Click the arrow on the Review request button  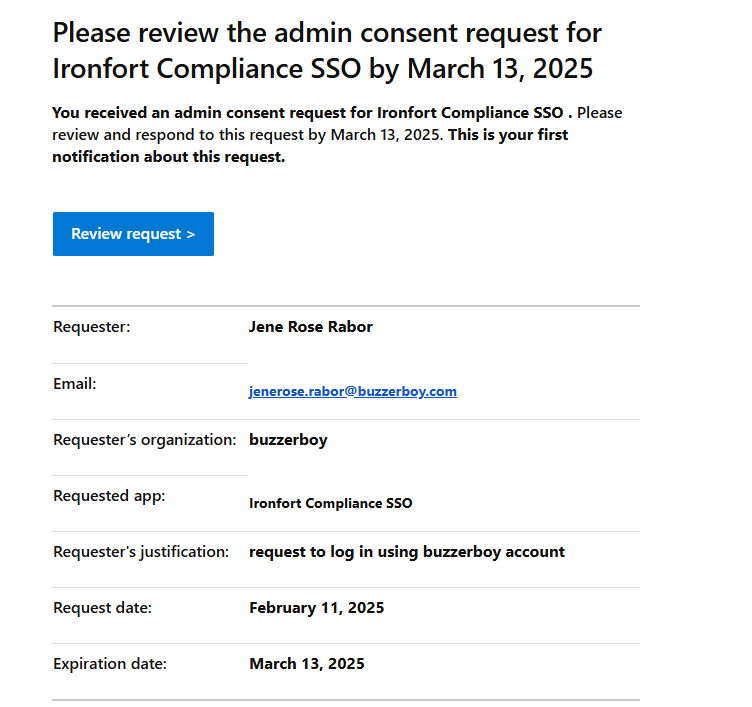tap(190, 234)
